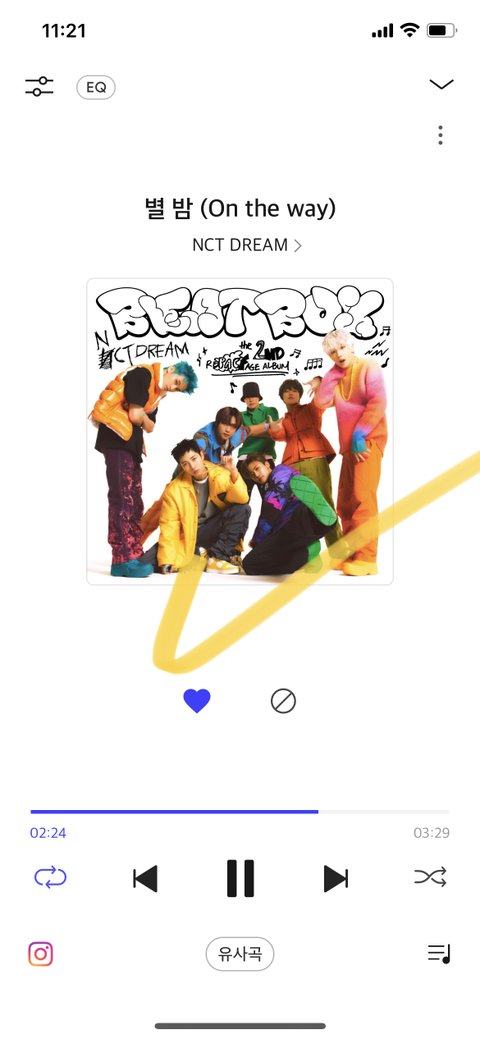The height and width of the screenshot is (1039, 480).
Task: Unlike the song with the heart icon
Action: [197, 700]
